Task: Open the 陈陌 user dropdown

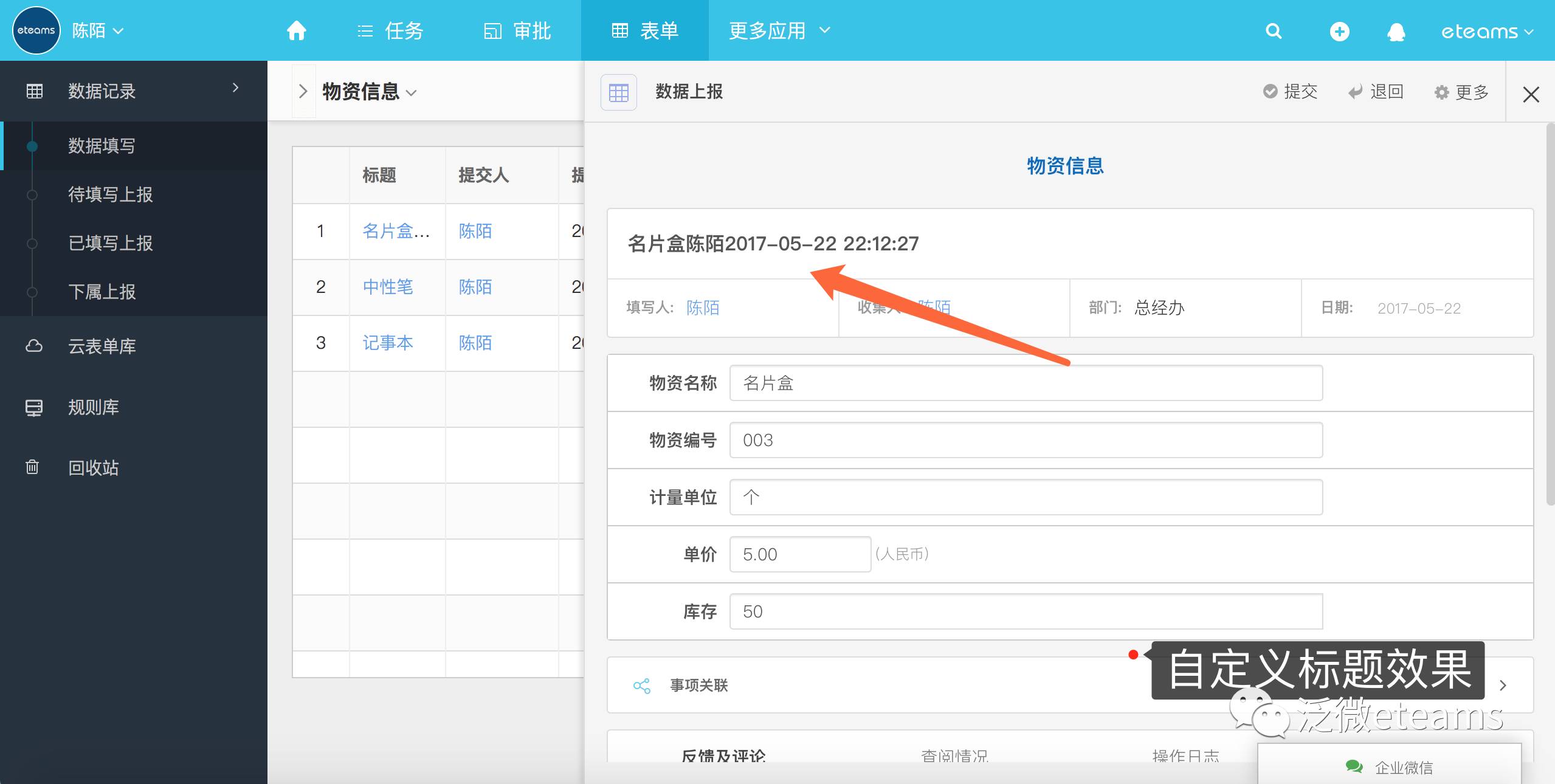Action: pos(97,30)
